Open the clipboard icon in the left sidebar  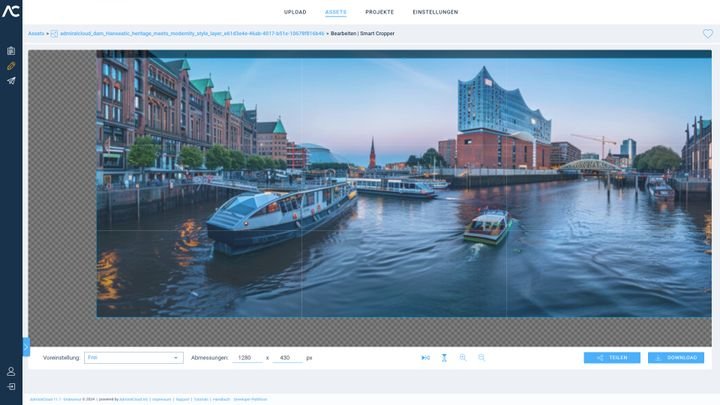point(11,51)
